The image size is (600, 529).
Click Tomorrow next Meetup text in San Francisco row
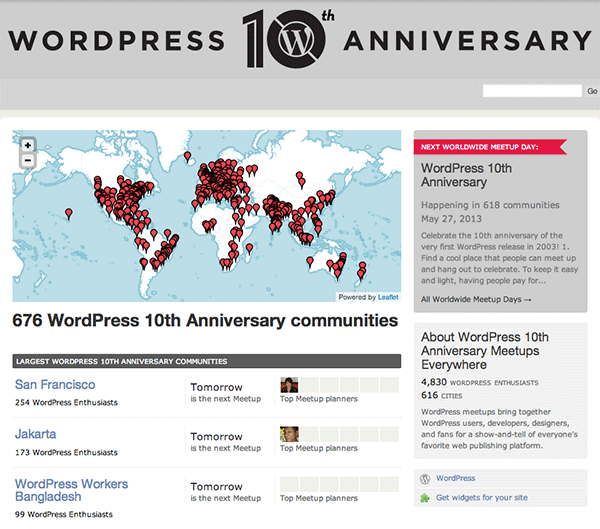(x=226, y=392)
